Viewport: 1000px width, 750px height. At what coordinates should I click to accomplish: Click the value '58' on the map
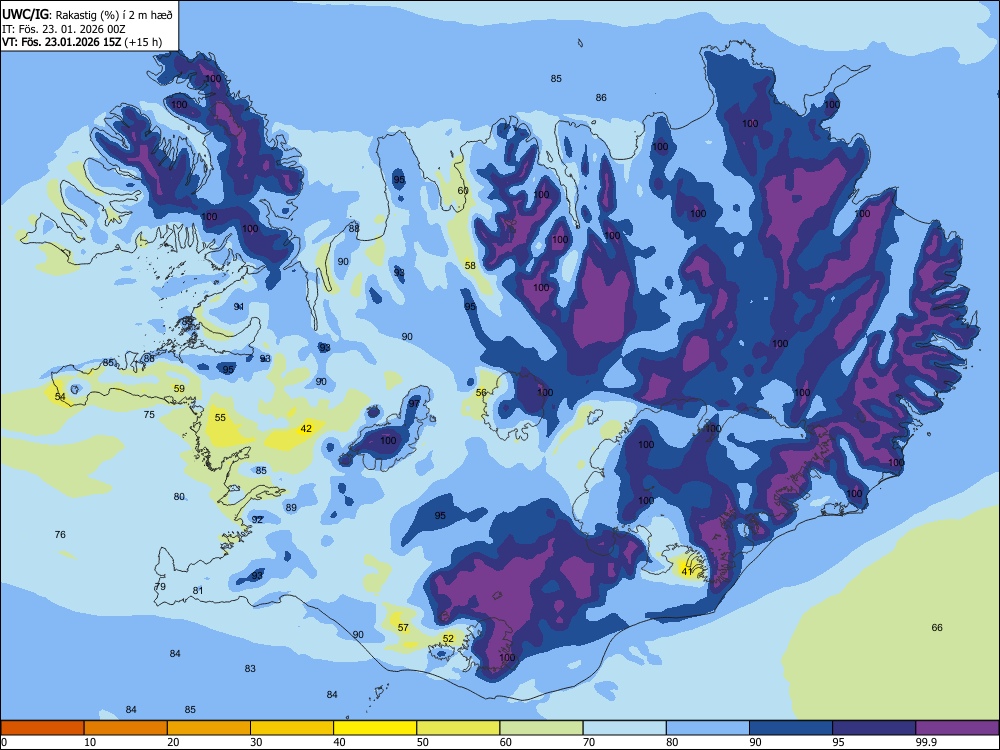pos(470,266)
